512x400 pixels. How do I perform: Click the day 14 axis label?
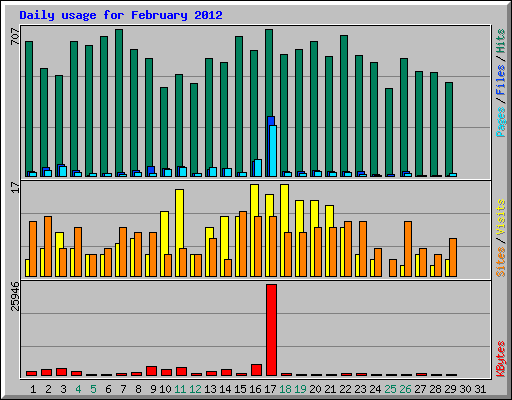coord(225,389)
